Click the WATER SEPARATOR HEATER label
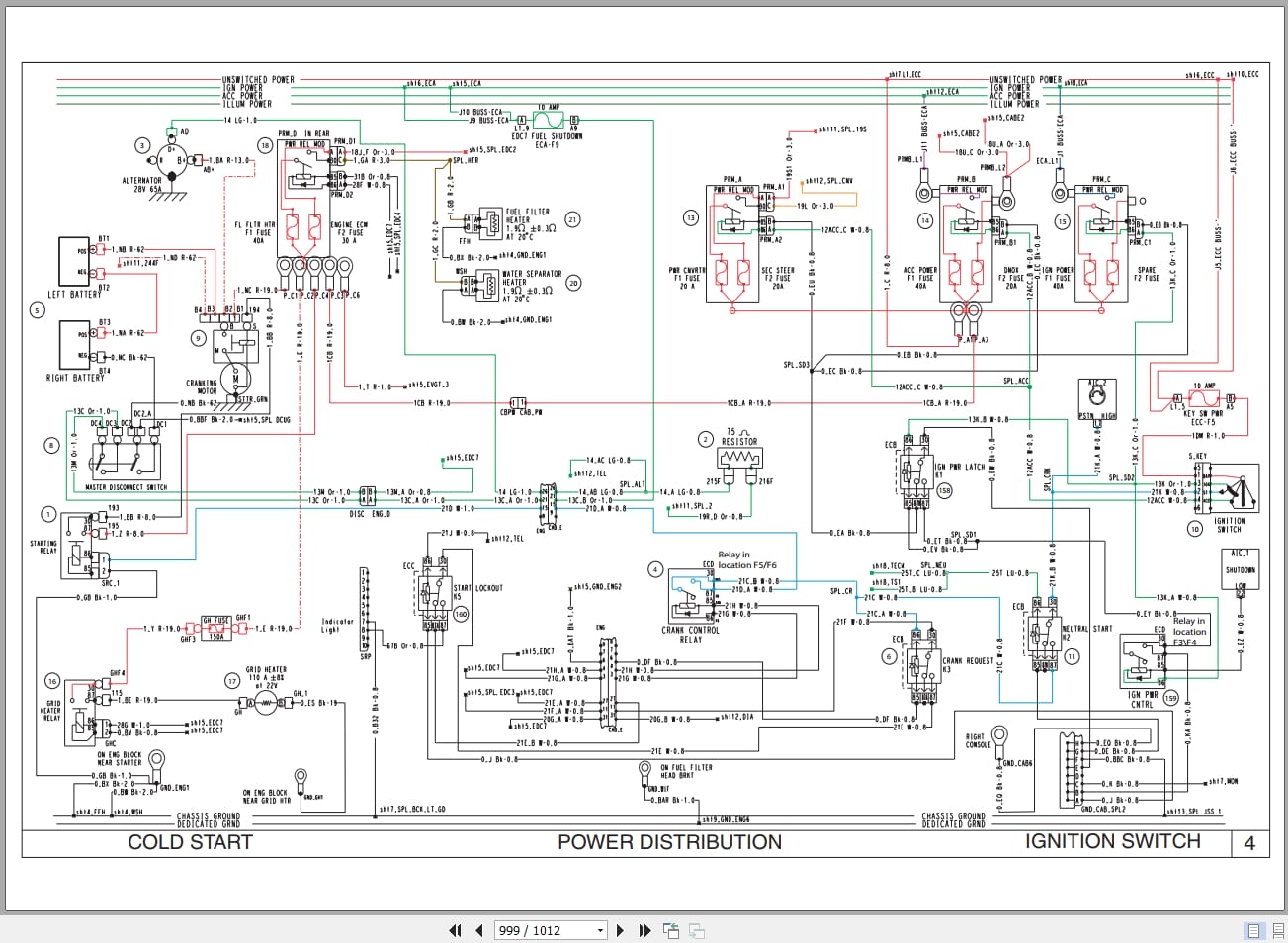 coord(532,278)
